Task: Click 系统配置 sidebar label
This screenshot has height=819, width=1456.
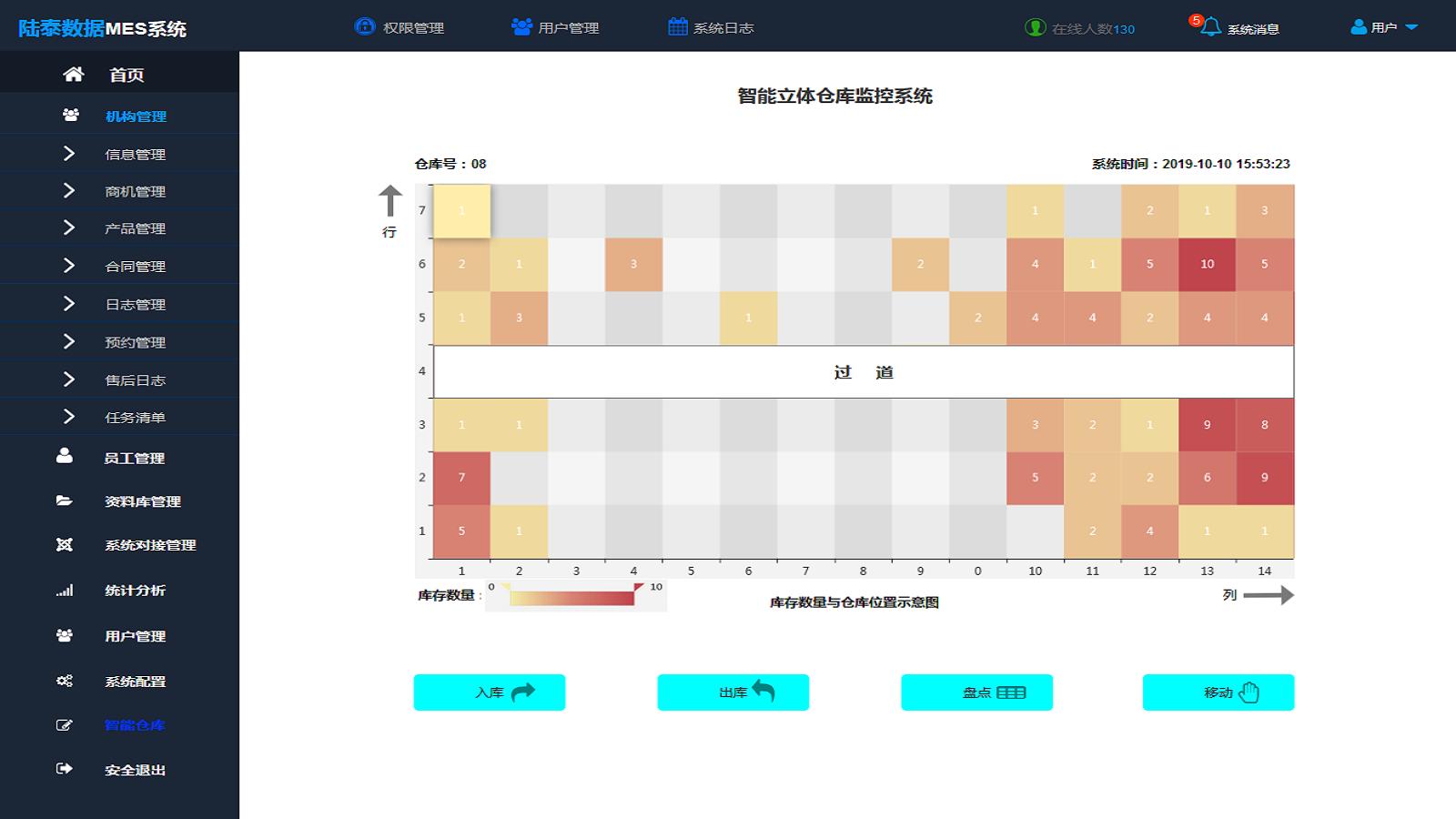Action: pos(135,682)
